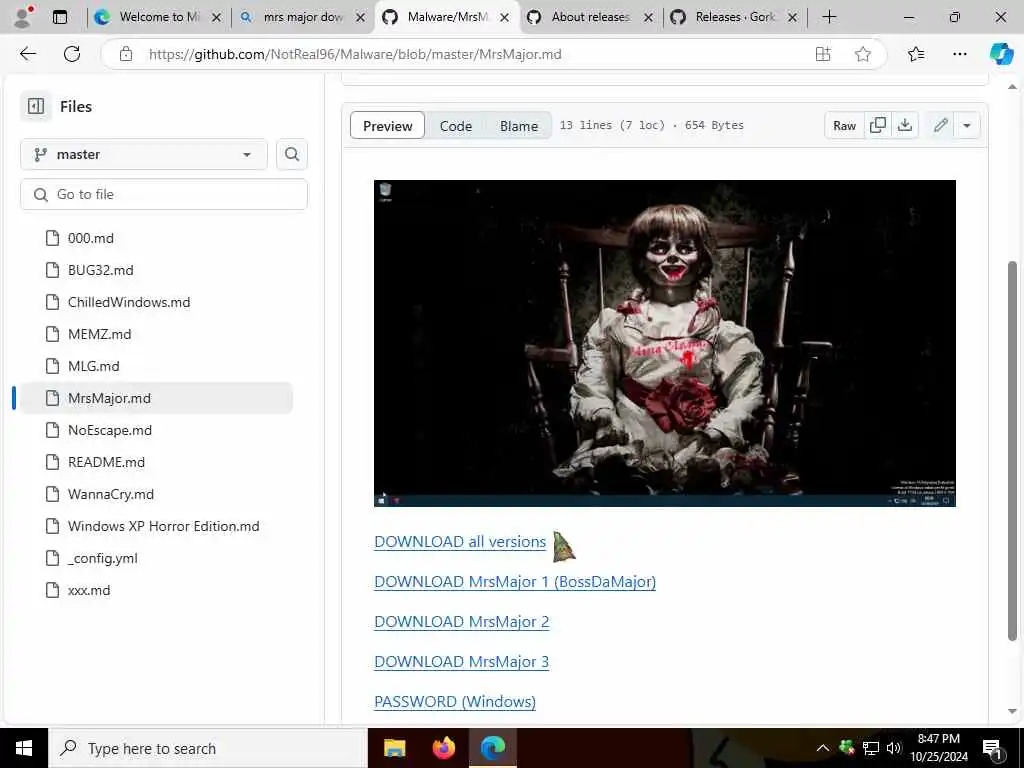Click the small icon beside DOWNLOAD all versions
Image resolution: width=1024 pixels, height=768 pixels.
pos(564,547)
